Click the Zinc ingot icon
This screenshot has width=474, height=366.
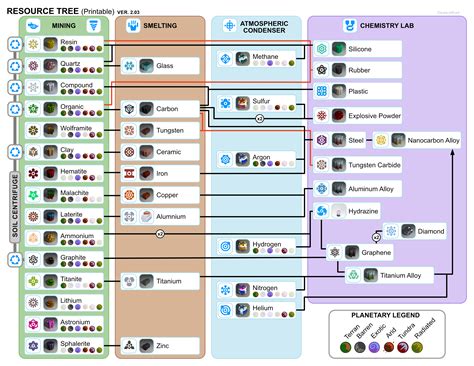pyautogui.click(x=146, y=346)
